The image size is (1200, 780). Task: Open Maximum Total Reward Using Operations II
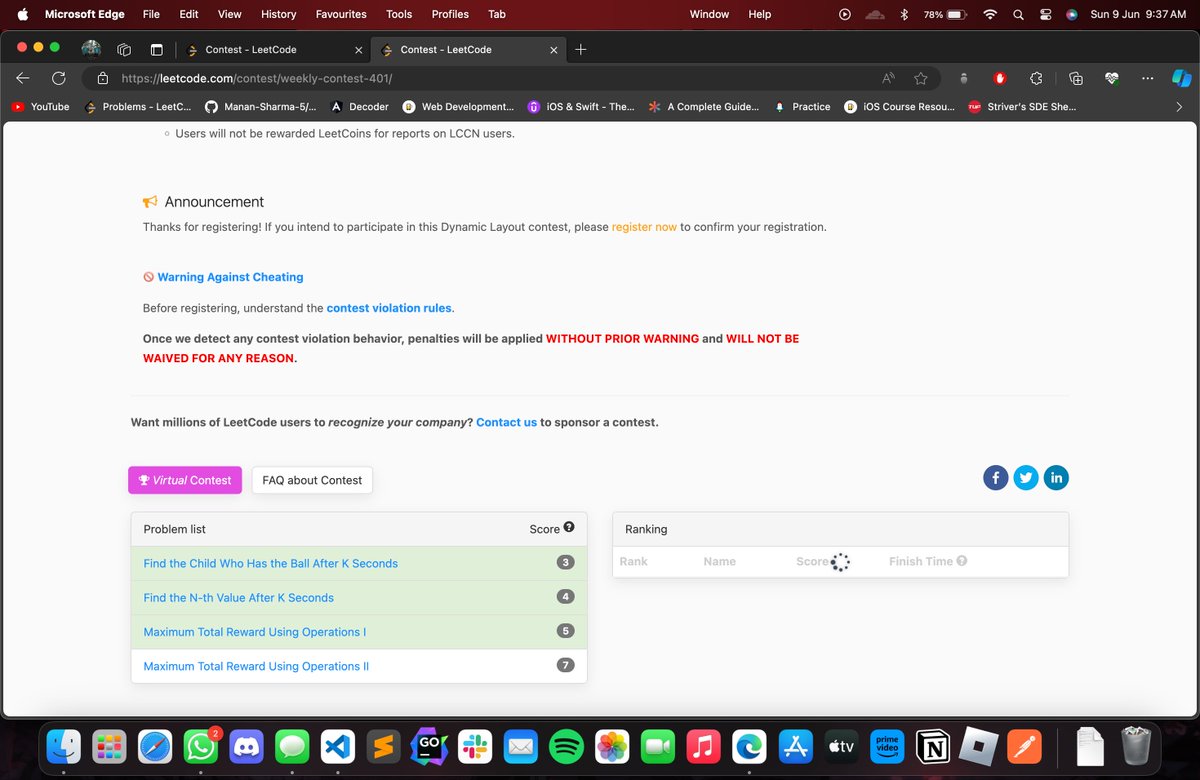tap(256, 666)
